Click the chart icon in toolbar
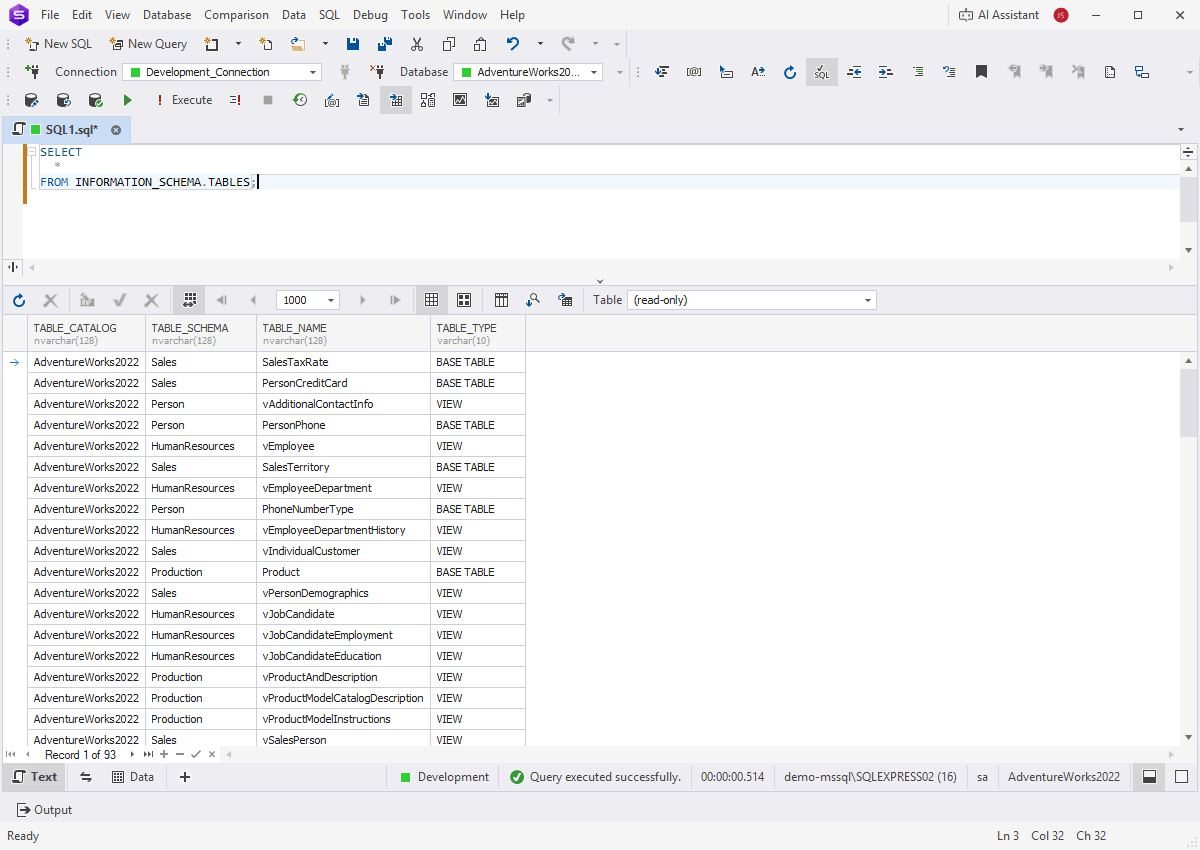Viewport: 1200px width, 850px height. [x=460, y=100]
